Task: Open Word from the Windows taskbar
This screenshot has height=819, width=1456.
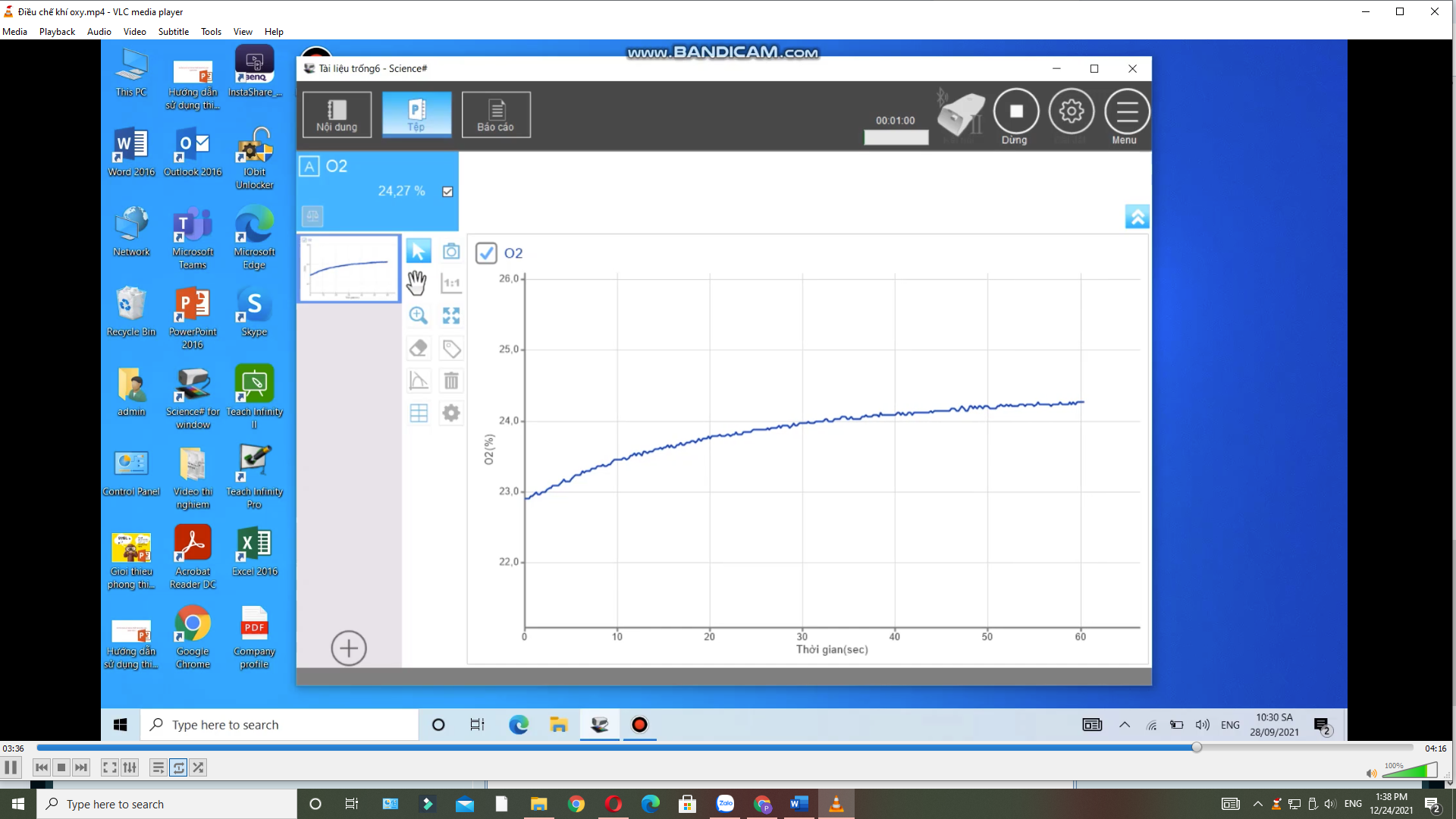Action: pyautogui.click(x=799, y=804)
